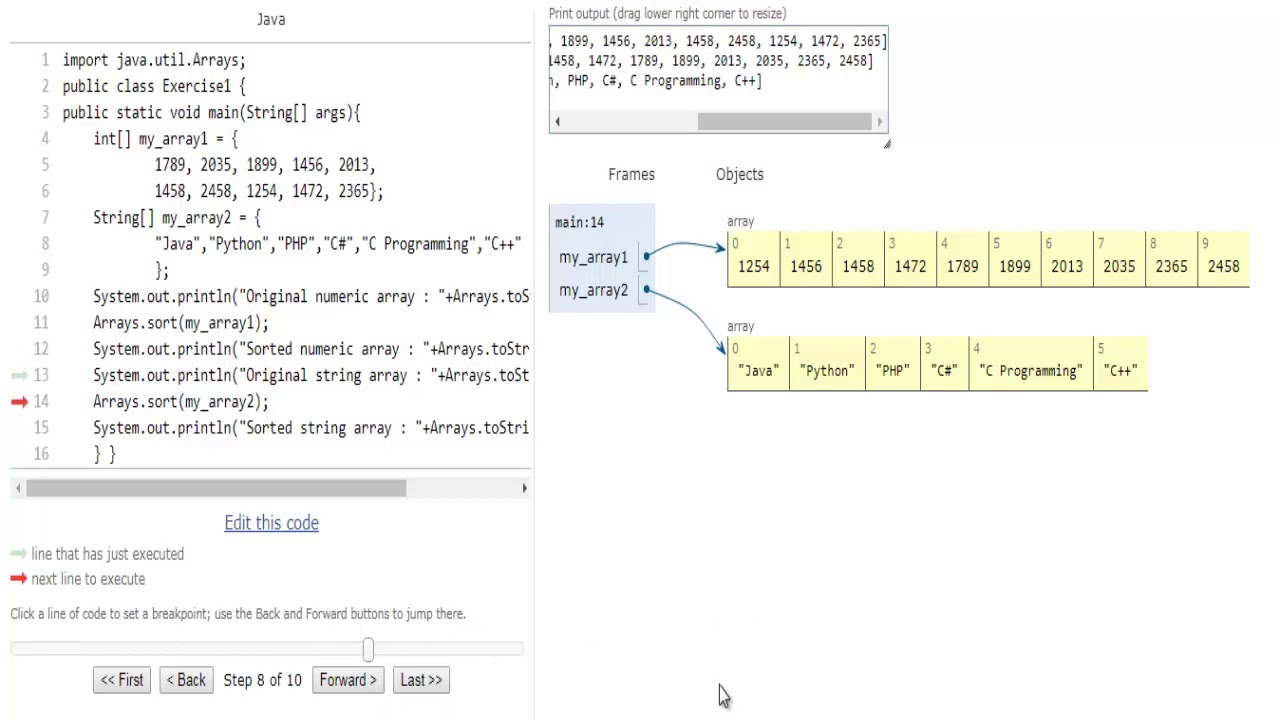Click the code pane right scroll arrow
The height and width of the screenshot is (720, 1280).
pos(524,488)
